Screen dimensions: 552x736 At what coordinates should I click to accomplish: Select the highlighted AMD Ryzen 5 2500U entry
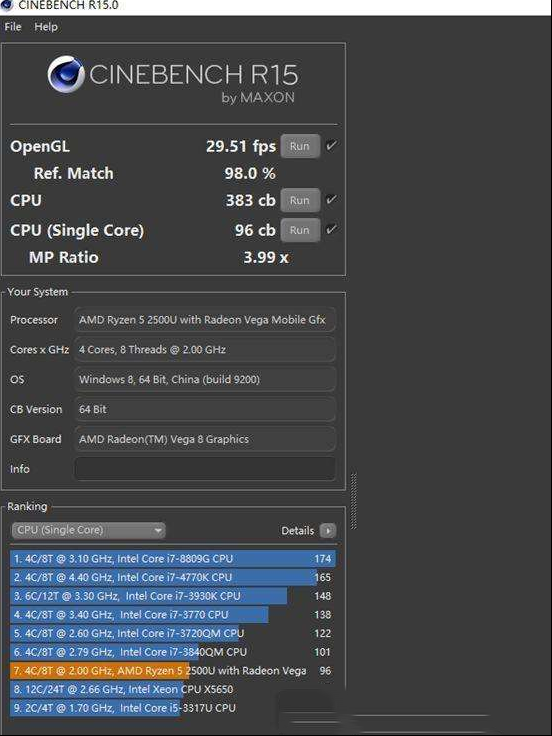click(x=173, y=671)
